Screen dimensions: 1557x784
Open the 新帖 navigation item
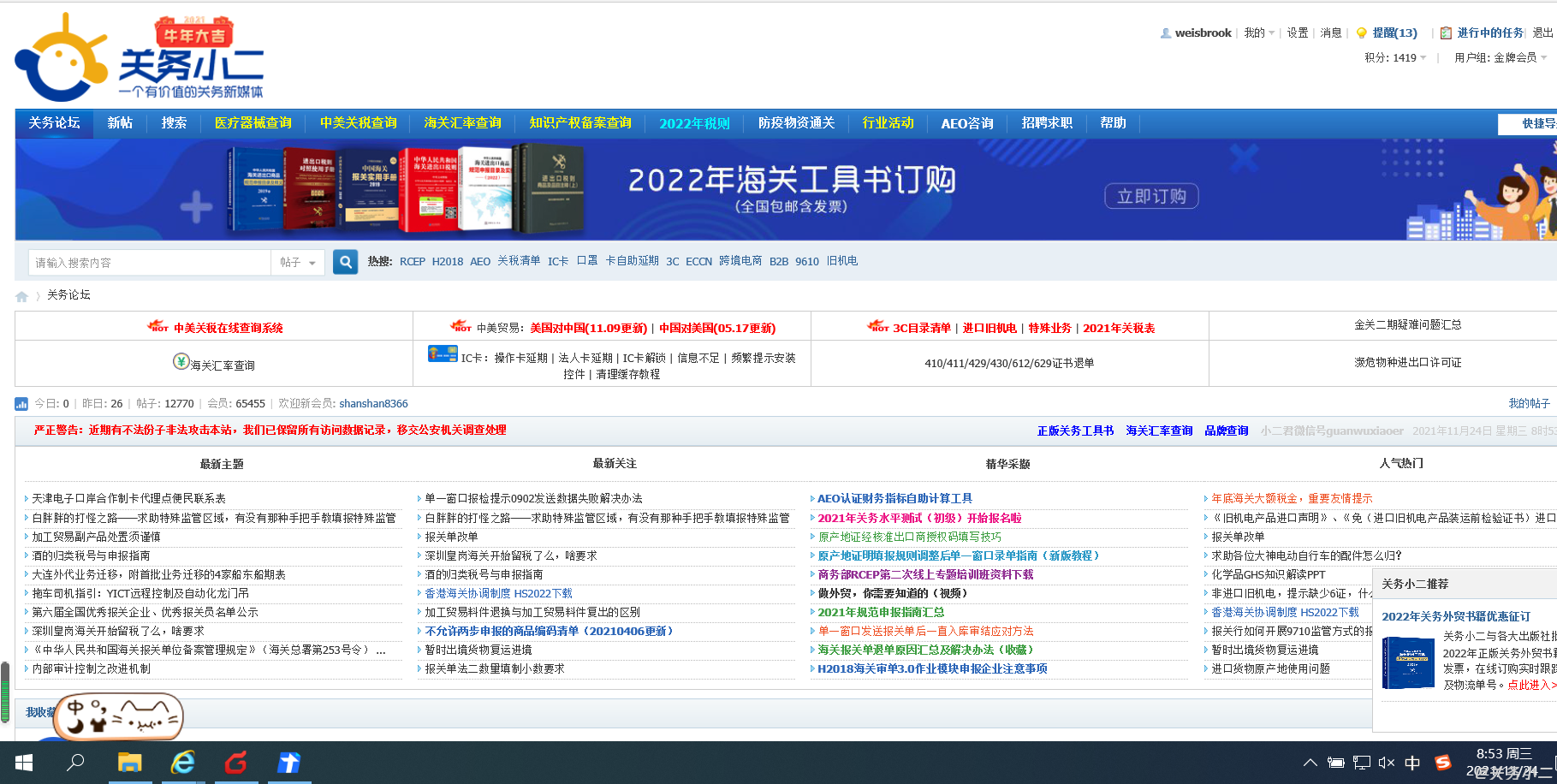(120, 123)
